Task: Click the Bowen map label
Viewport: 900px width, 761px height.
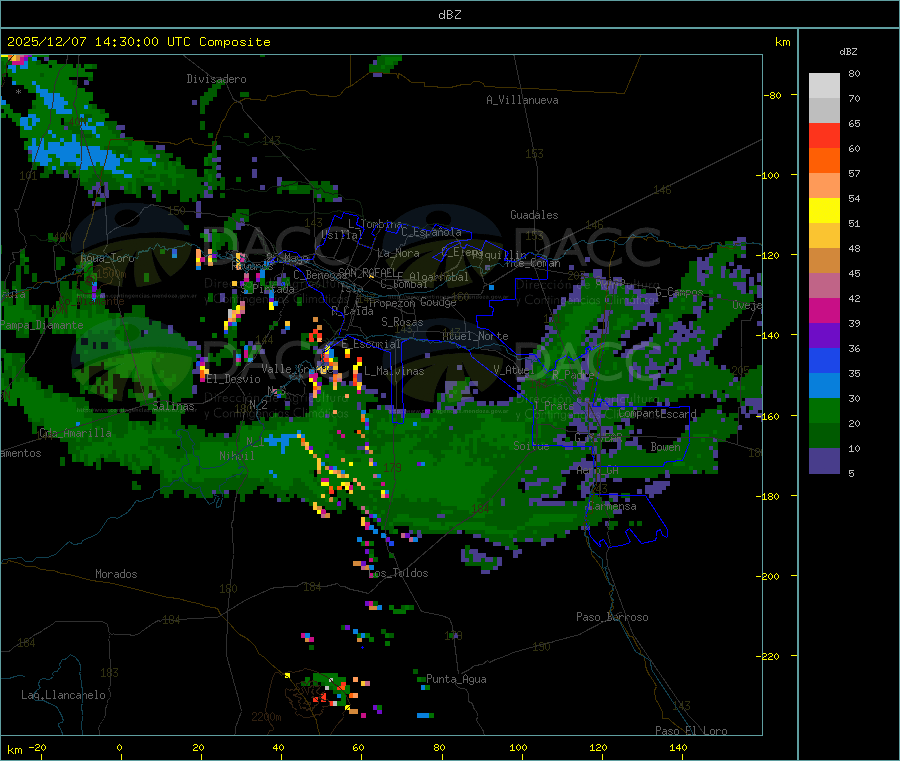Action: [666, 446]
